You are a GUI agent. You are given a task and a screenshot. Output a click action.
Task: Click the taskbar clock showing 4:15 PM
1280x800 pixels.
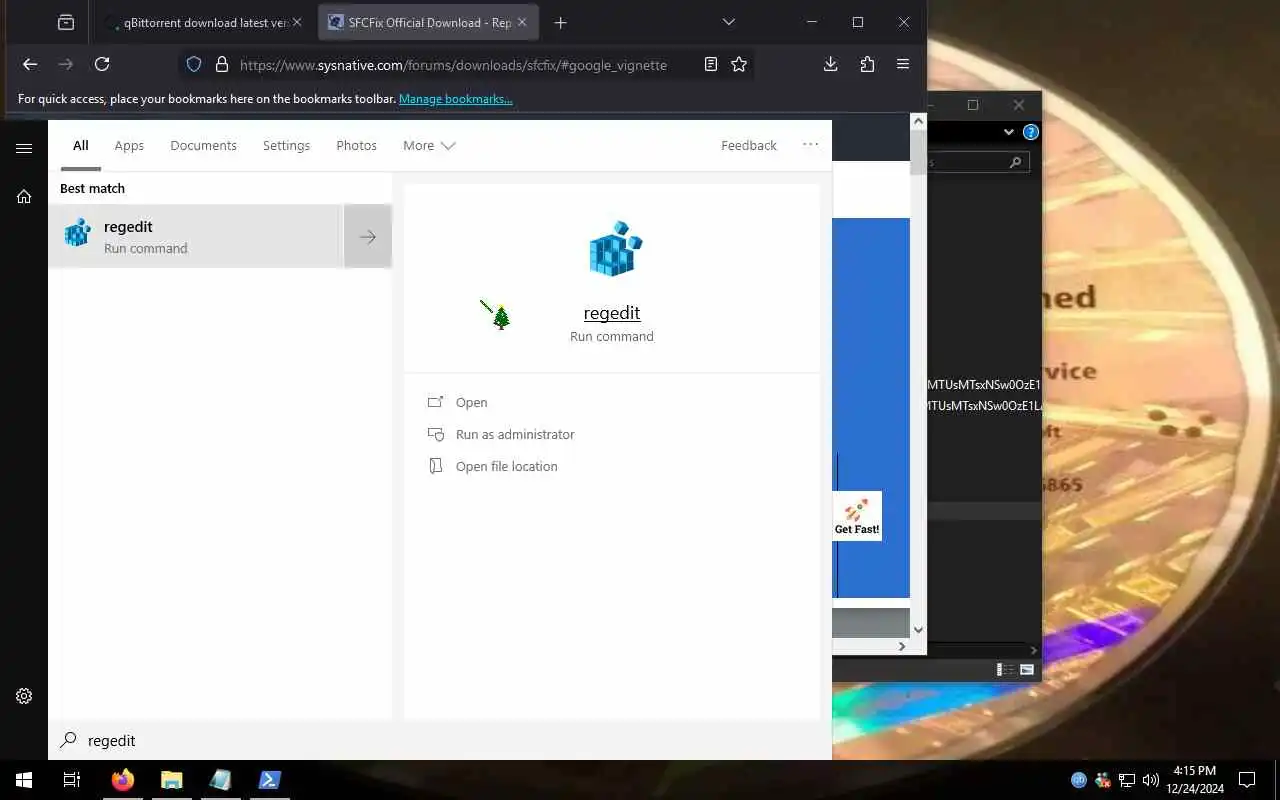1194,780
